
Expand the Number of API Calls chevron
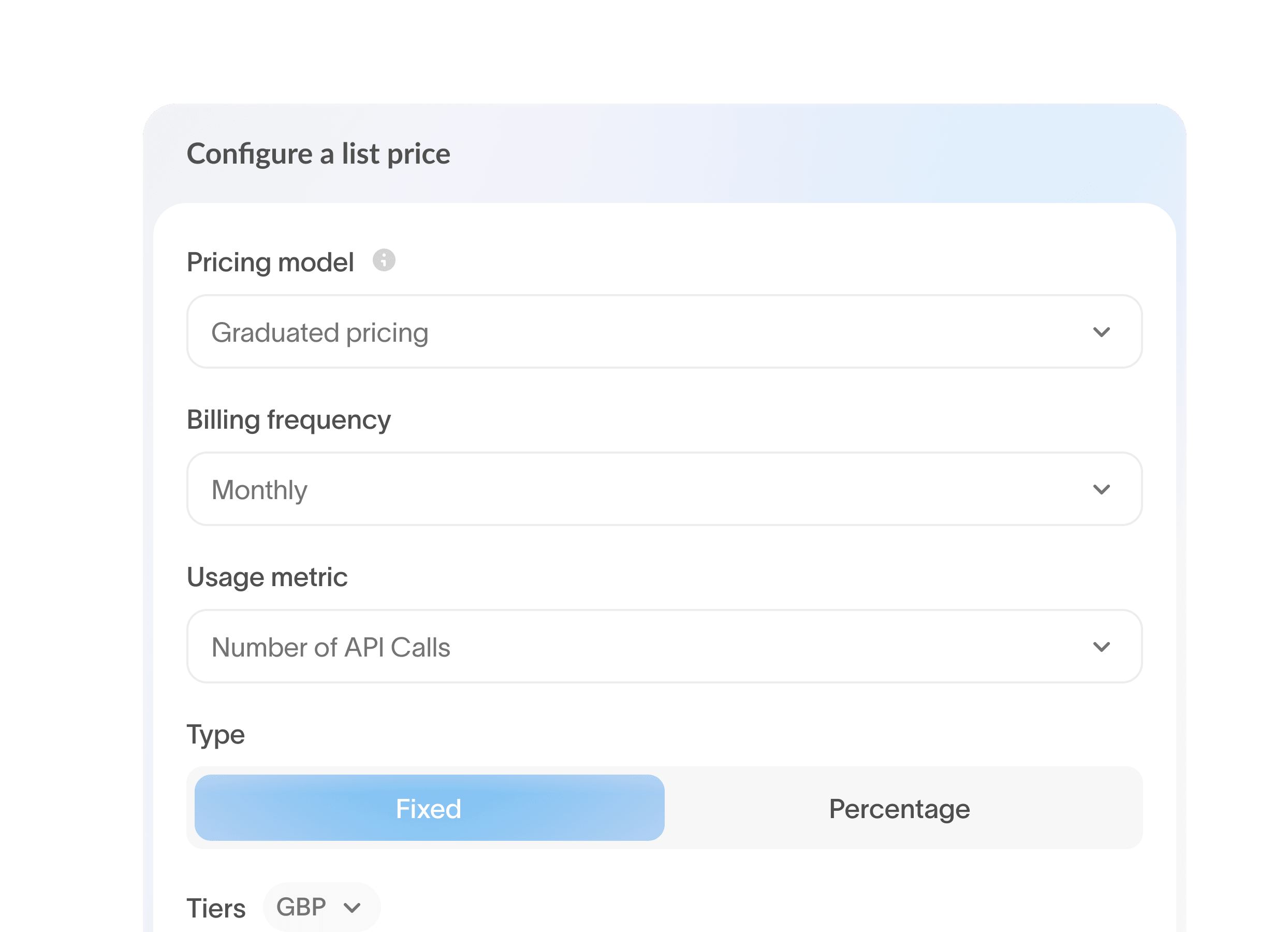tap(1102, 646)
